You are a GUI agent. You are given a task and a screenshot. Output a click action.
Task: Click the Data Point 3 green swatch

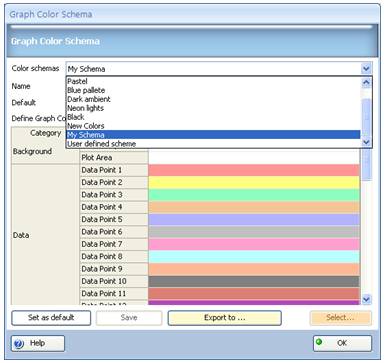(254, 195)
